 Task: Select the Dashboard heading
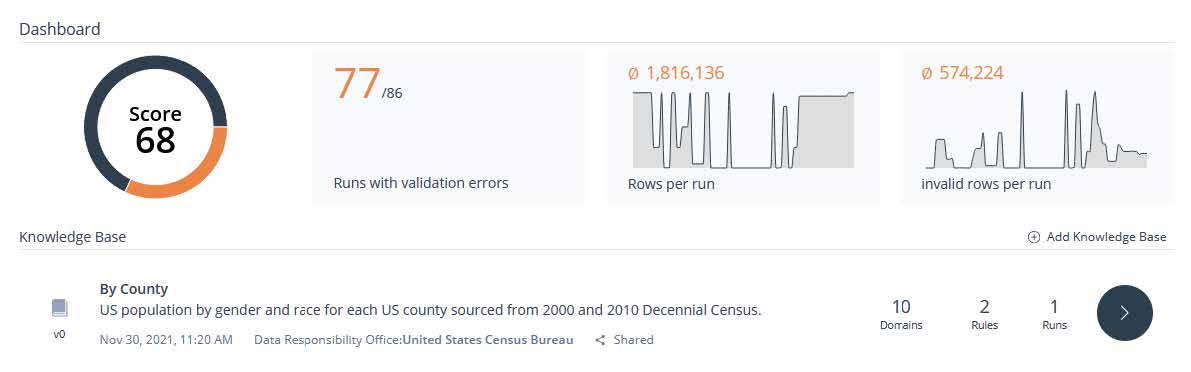click(59, 30)
